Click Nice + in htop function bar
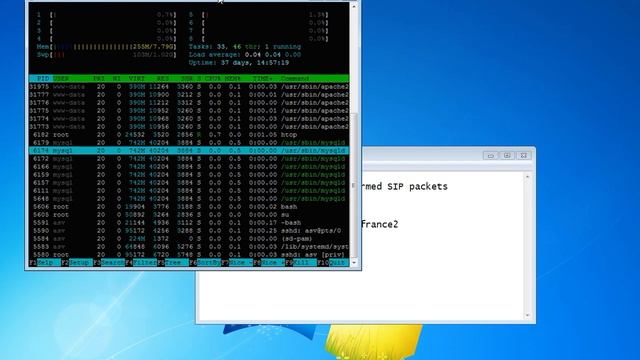The image size is (640, 360). click(x=273, y=262)
